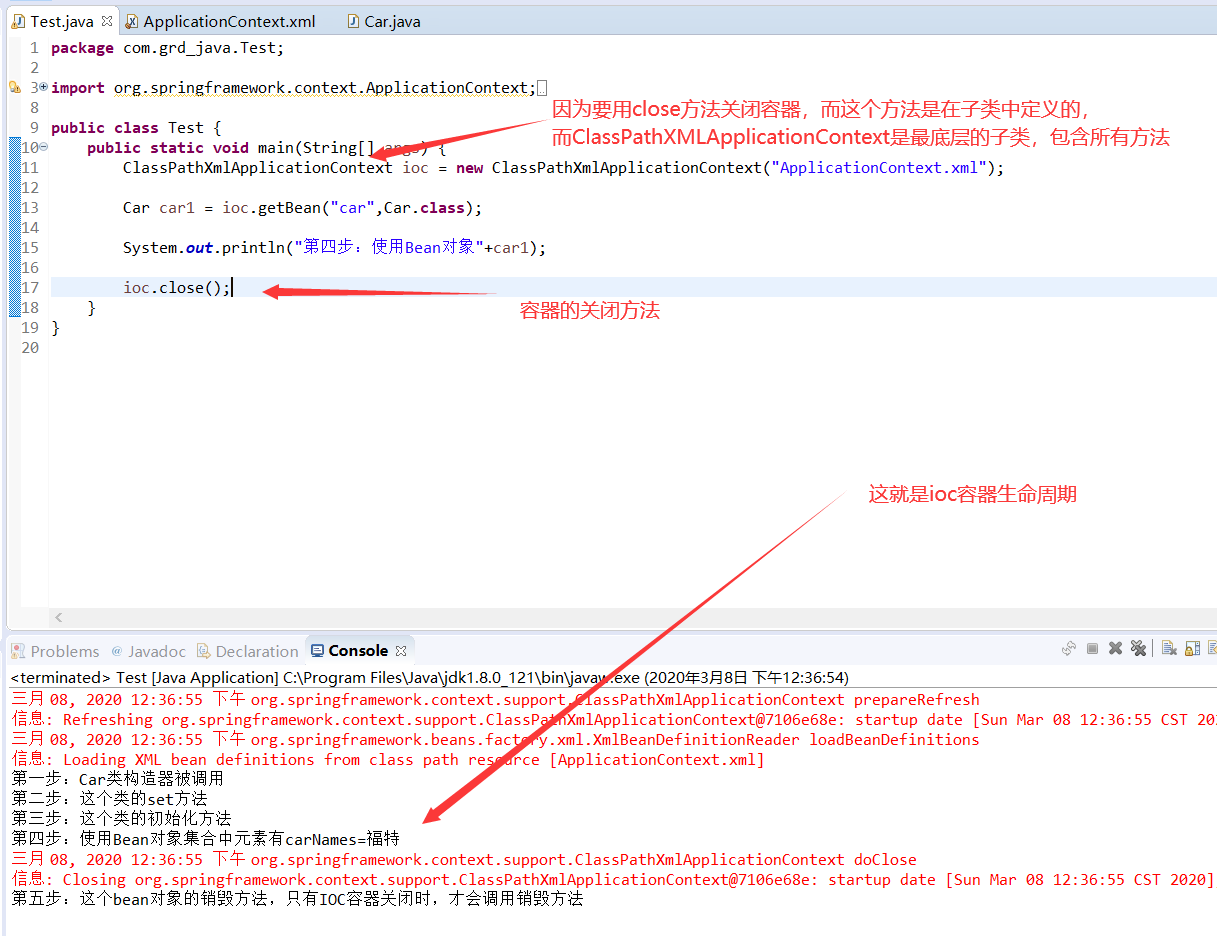
Task: Click line number 17 in the editor gutter
Action: (30, 288)
